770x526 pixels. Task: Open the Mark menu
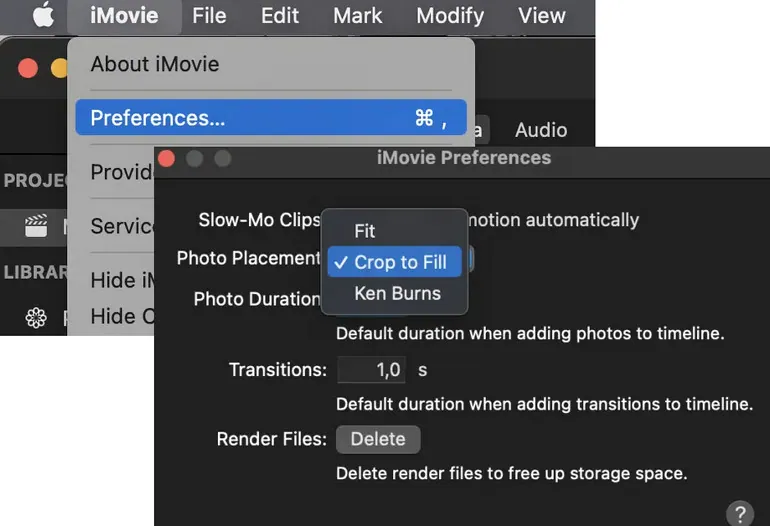point(358,16)
